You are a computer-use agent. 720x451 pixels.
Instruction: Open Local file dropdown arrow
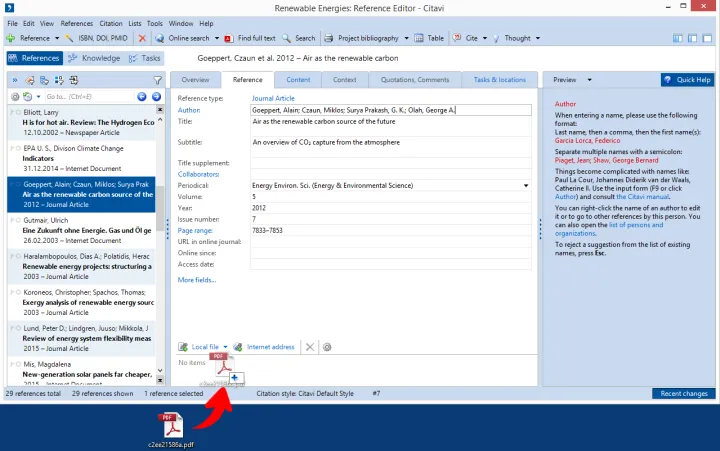coord(225,347)
